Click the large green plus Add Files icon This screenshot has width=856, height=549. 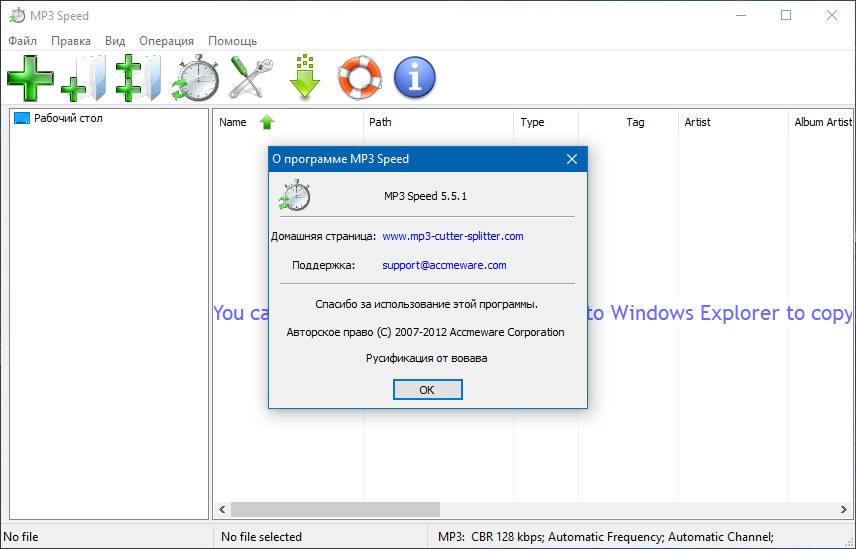pyautogui.click(x=31, y=78)
